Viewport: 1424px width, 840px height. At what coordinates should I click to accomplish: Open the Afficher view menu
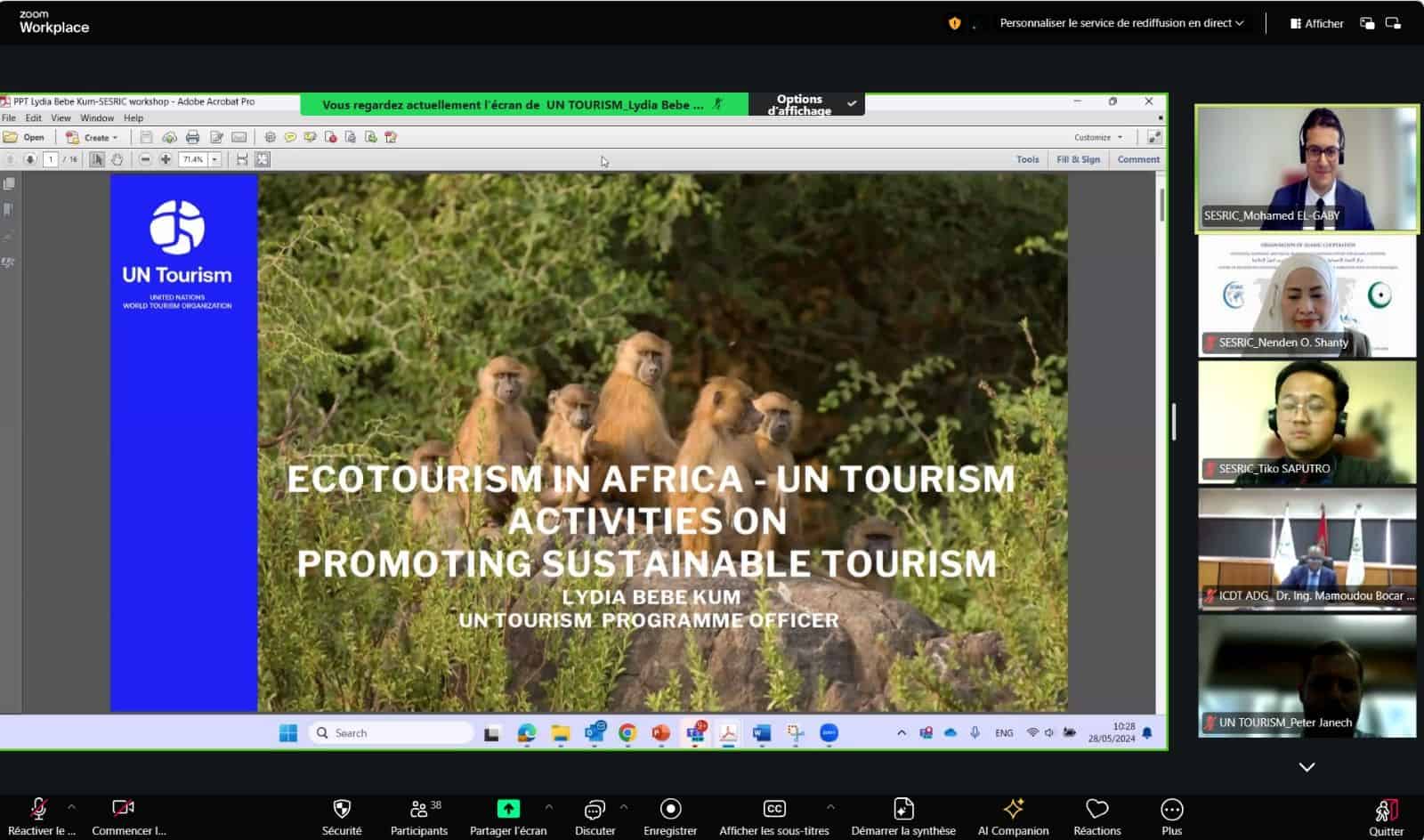tap(1316, 24)
